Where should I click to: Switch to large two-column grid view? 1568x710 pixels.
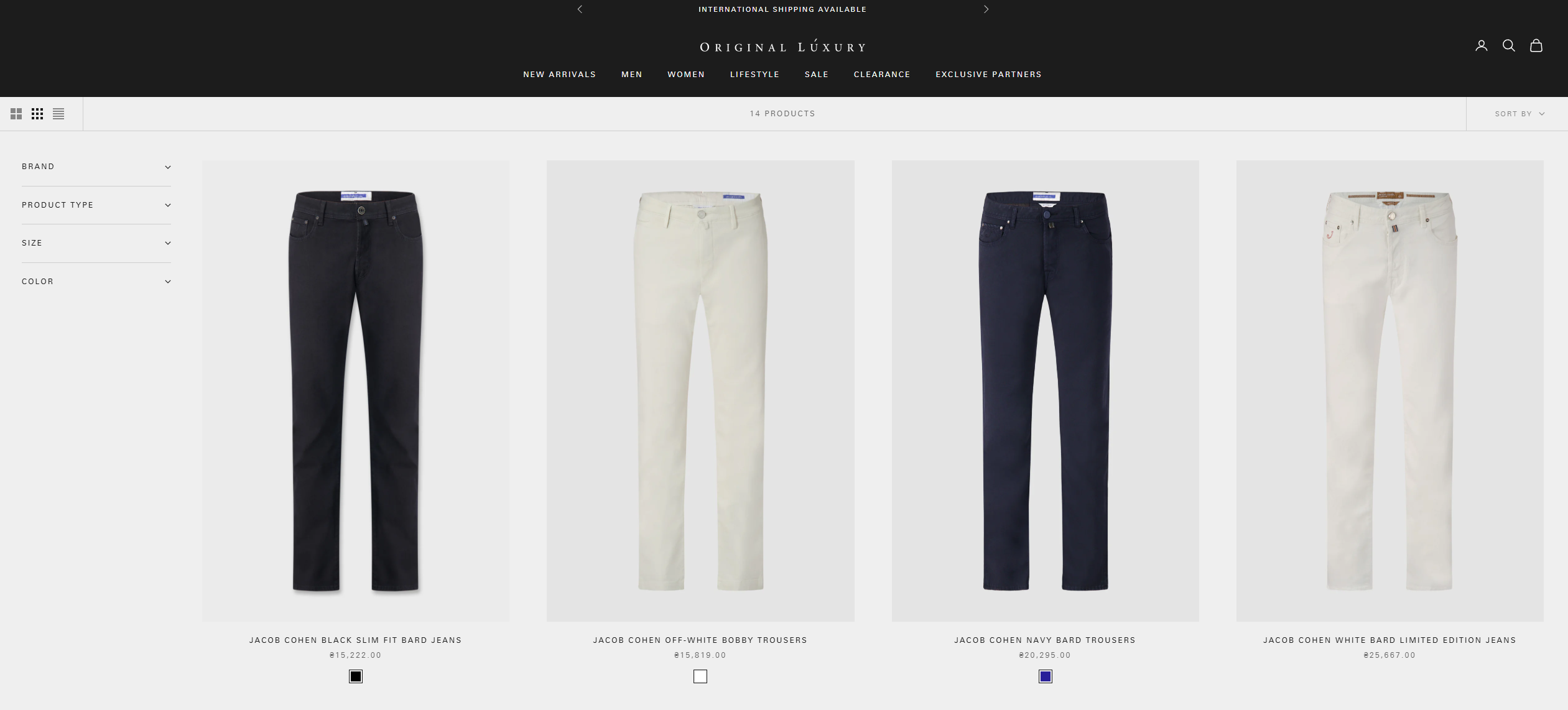[x=16, y=114]
